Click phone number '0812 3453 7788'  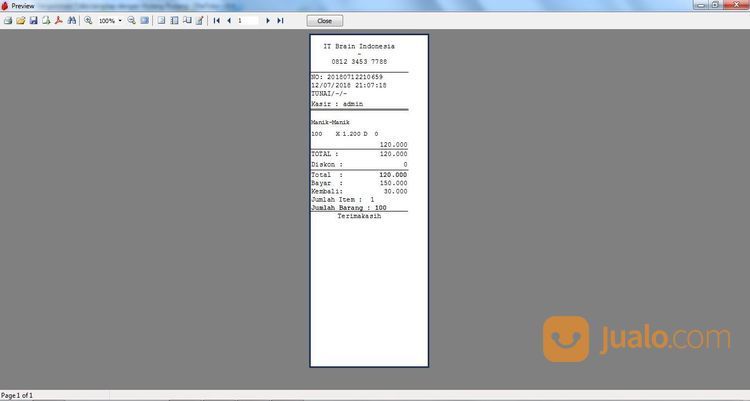[359, 62]
